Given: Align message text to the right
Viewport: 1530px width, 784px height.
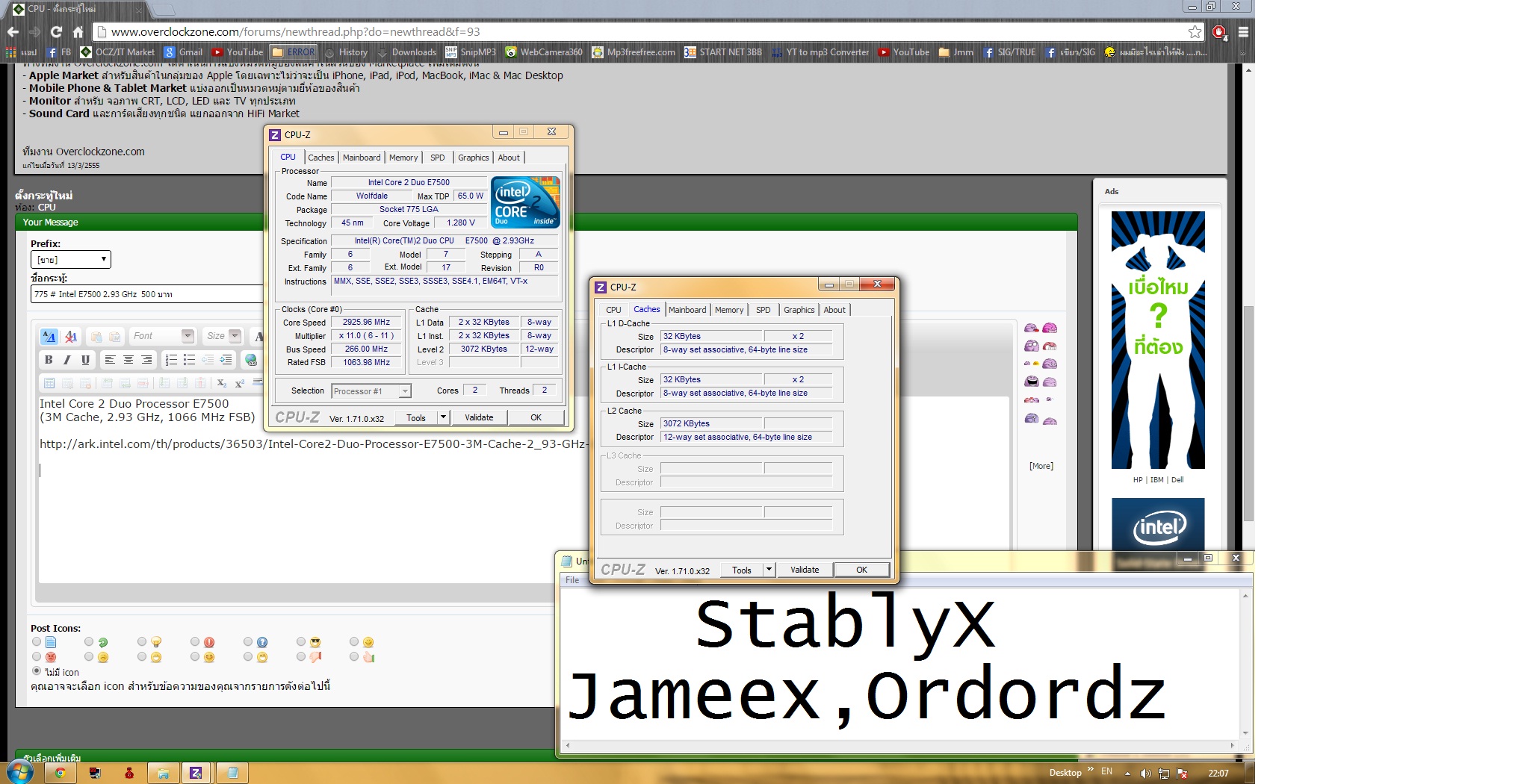Looking at the screenshot, I should (146, 360).
